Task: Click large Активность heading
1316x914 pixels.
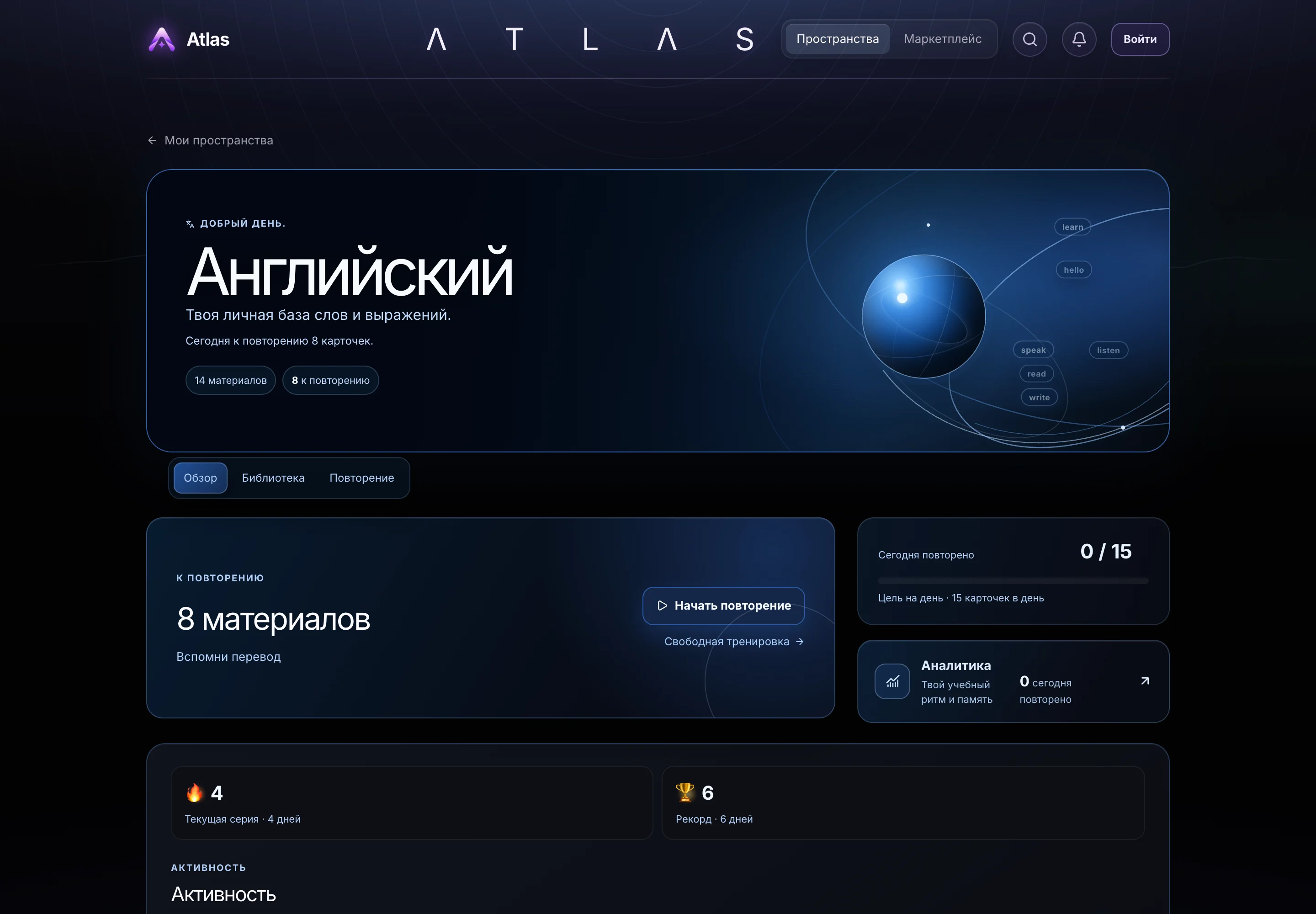Action: click(223, 894)
